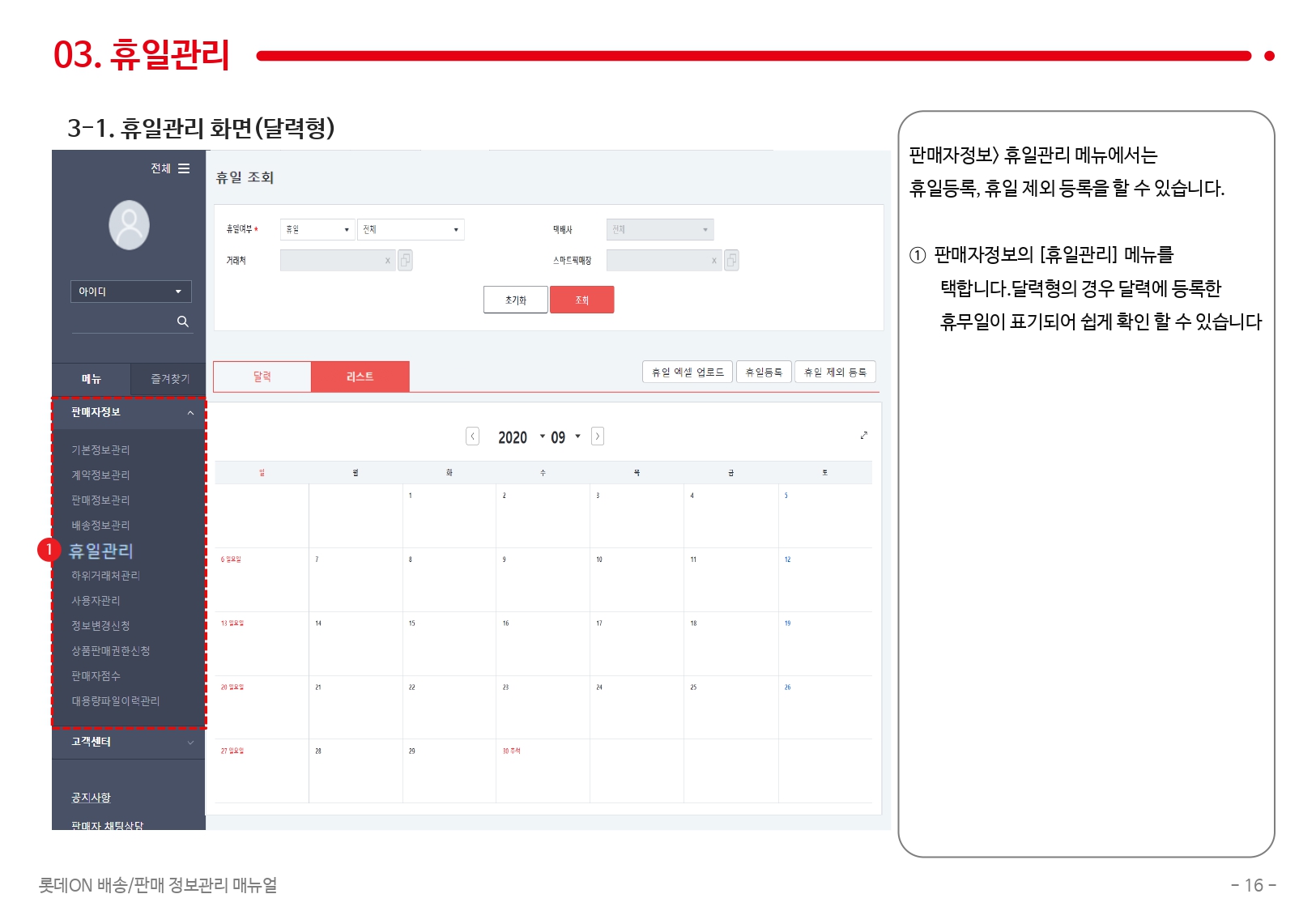This screenshot has width=1316, height=911.
Task: Select 휴일관리 in the sidebar menu
Action: [100, 551]
